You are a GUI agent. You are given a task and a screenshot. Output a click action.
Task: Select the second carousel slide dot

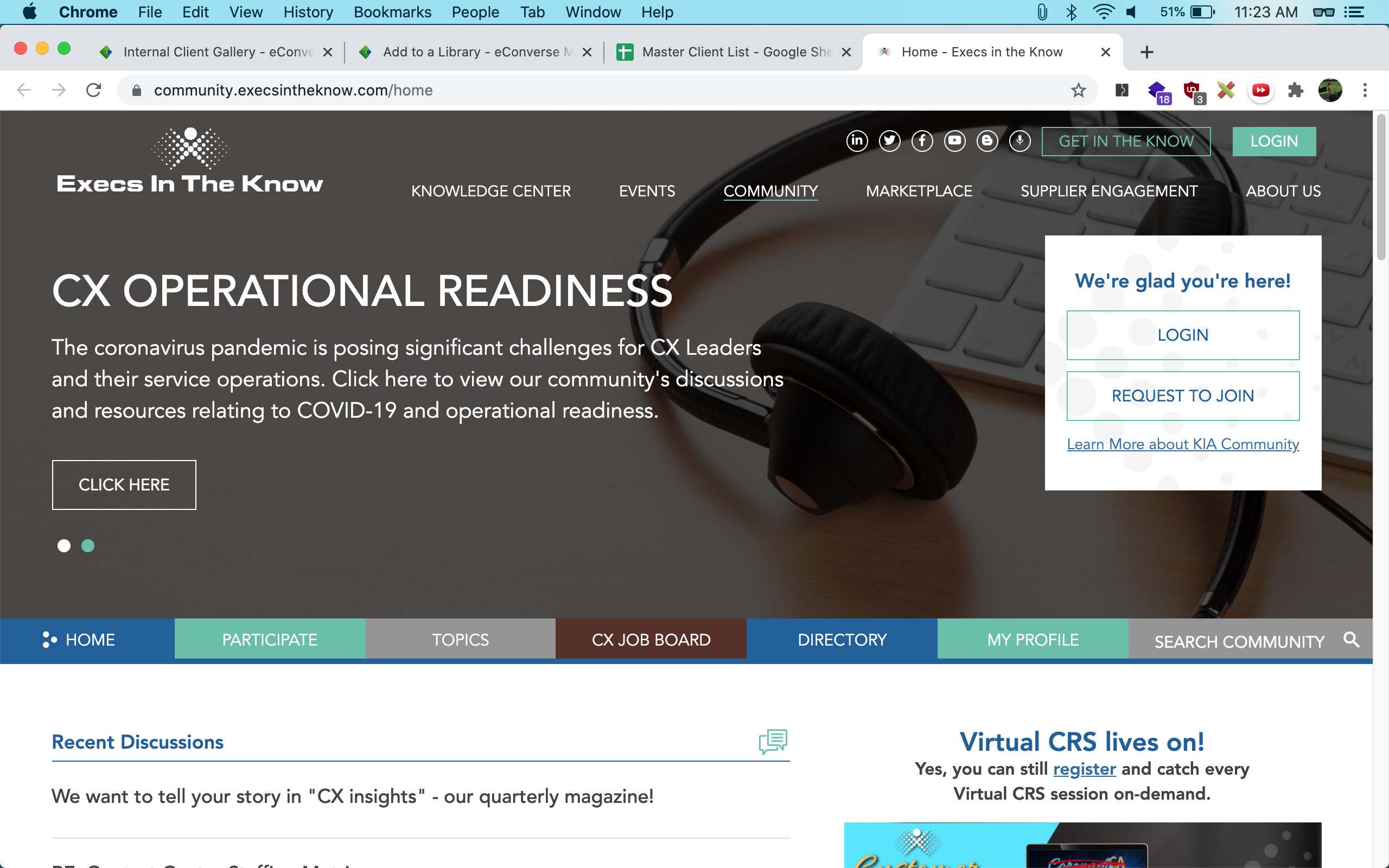point(88,545)
